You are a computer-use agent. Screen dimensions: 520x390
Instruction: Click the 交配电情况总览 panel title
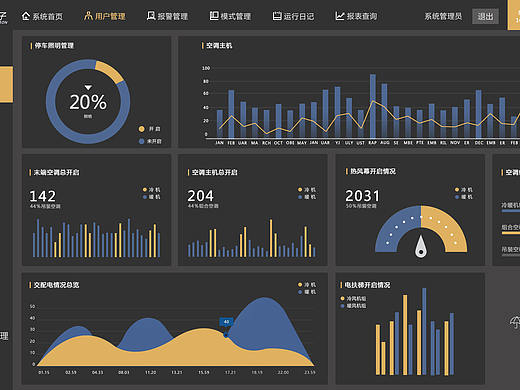[x=56, y=285]
